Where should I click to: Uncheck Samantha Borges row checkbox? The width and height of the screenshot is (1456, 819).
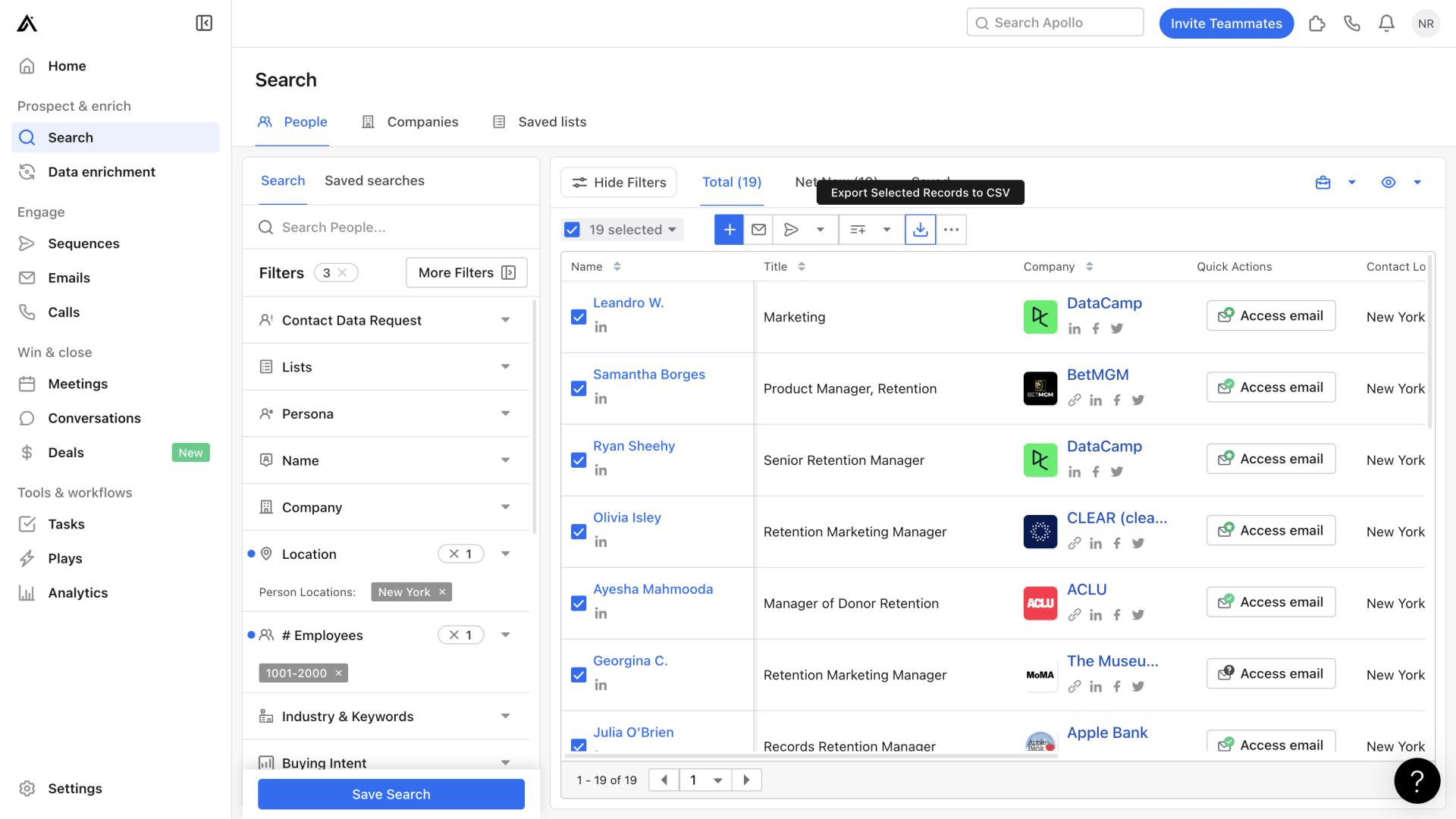[579, 388]
